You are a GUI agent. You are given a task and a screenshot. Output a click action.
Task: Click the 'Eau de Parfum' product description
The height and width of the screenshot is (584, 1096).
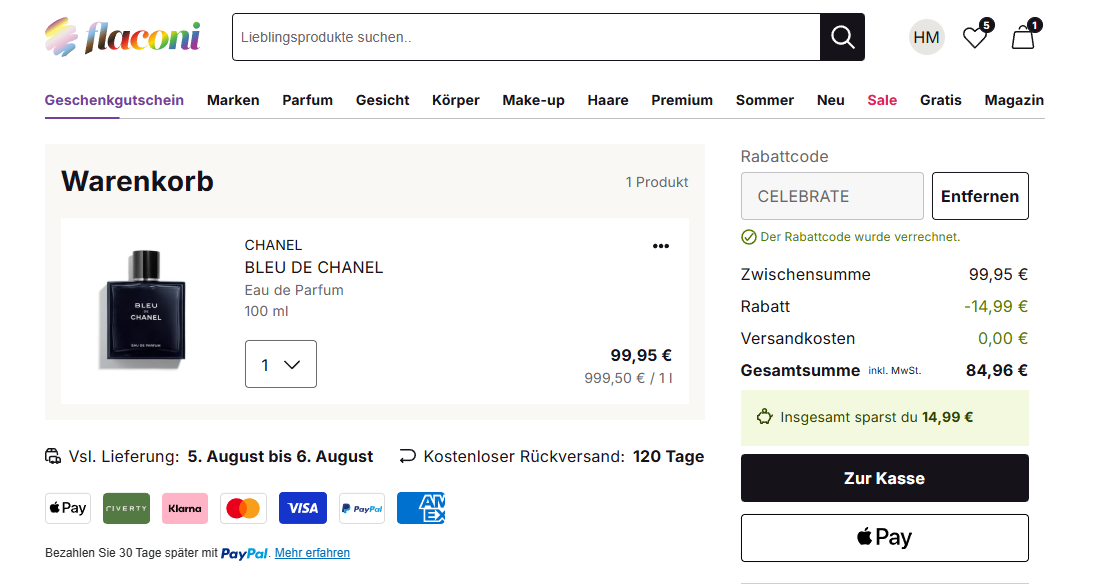(294, 290)
